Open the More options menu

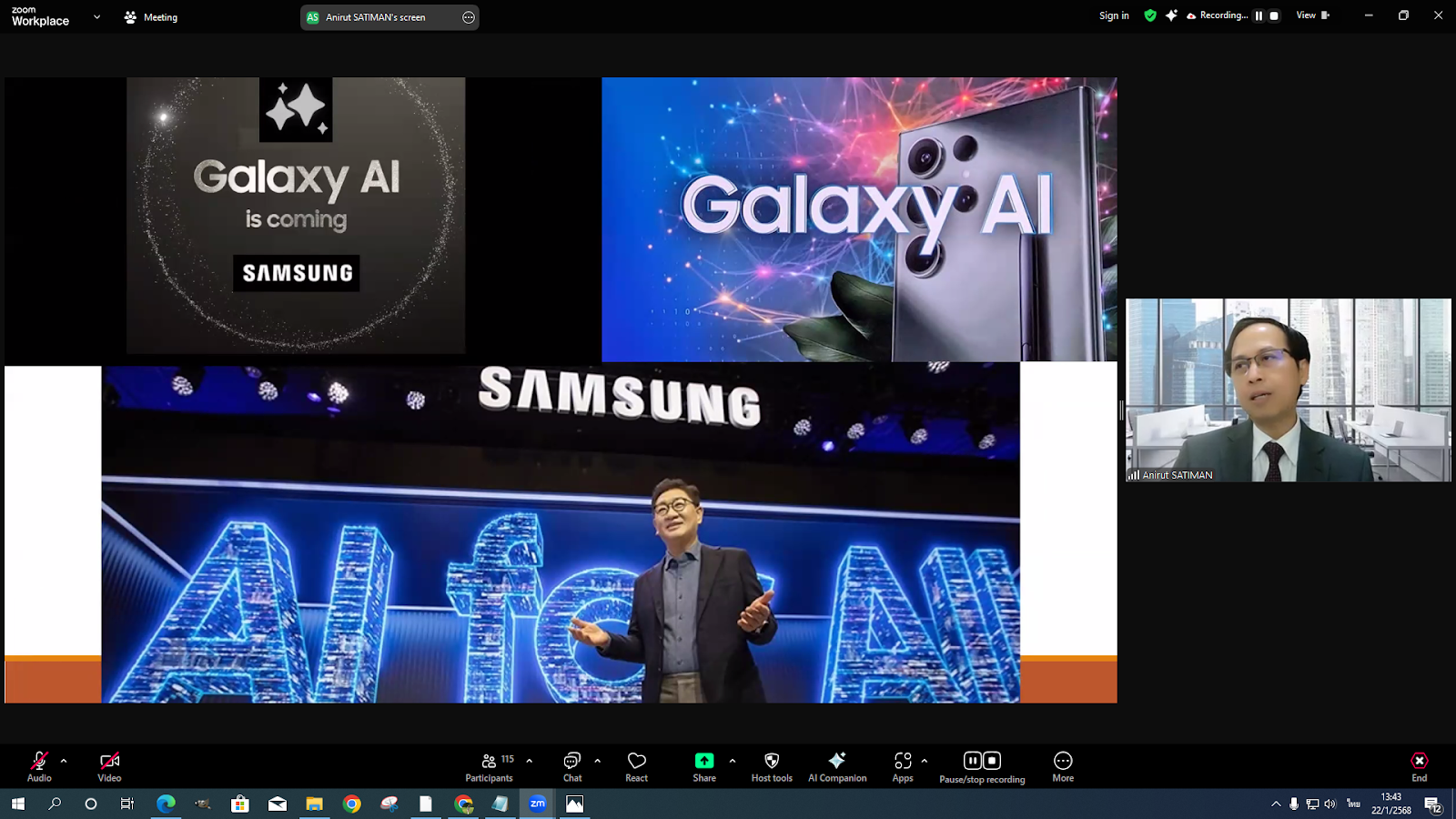pyautogui.click(x=1063, y=766)
